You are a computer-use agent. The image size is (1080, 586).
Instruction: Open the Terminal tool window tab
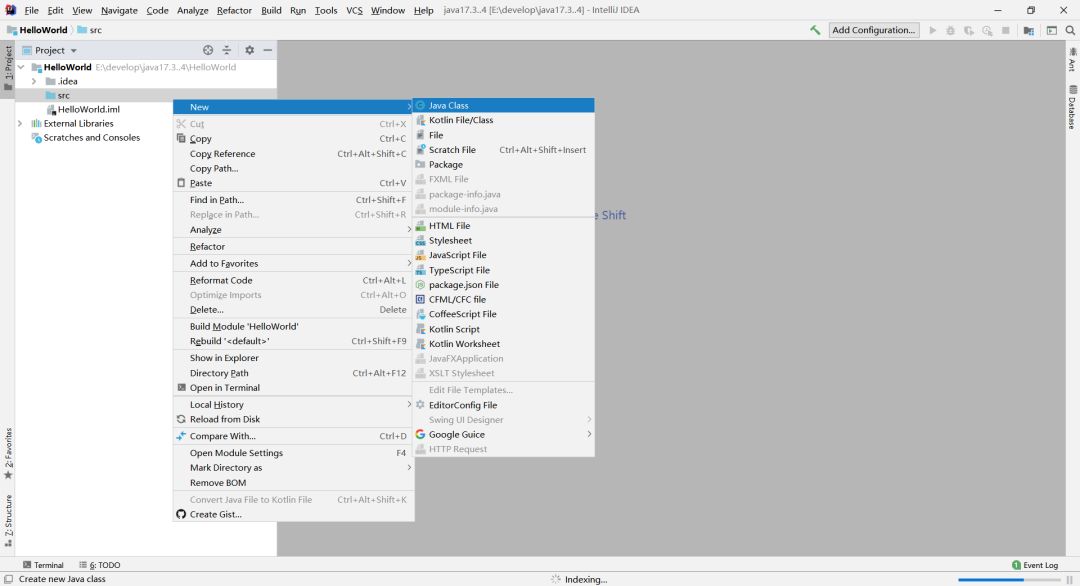pyautogui.click(x=43, y=565)
